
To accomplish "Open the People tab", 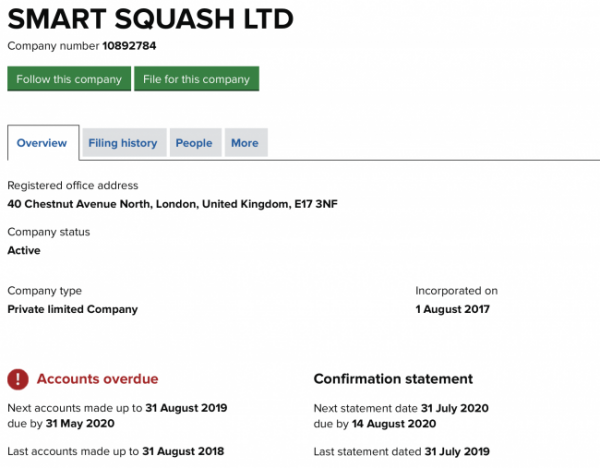I will [194, 143].
